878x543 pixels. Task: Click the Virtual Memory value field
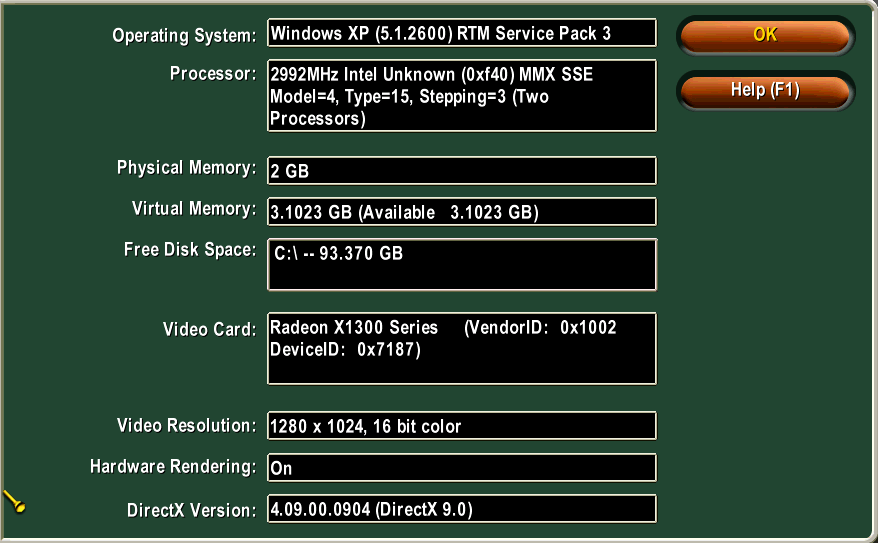pyautogui.click(x=461, y=212)
